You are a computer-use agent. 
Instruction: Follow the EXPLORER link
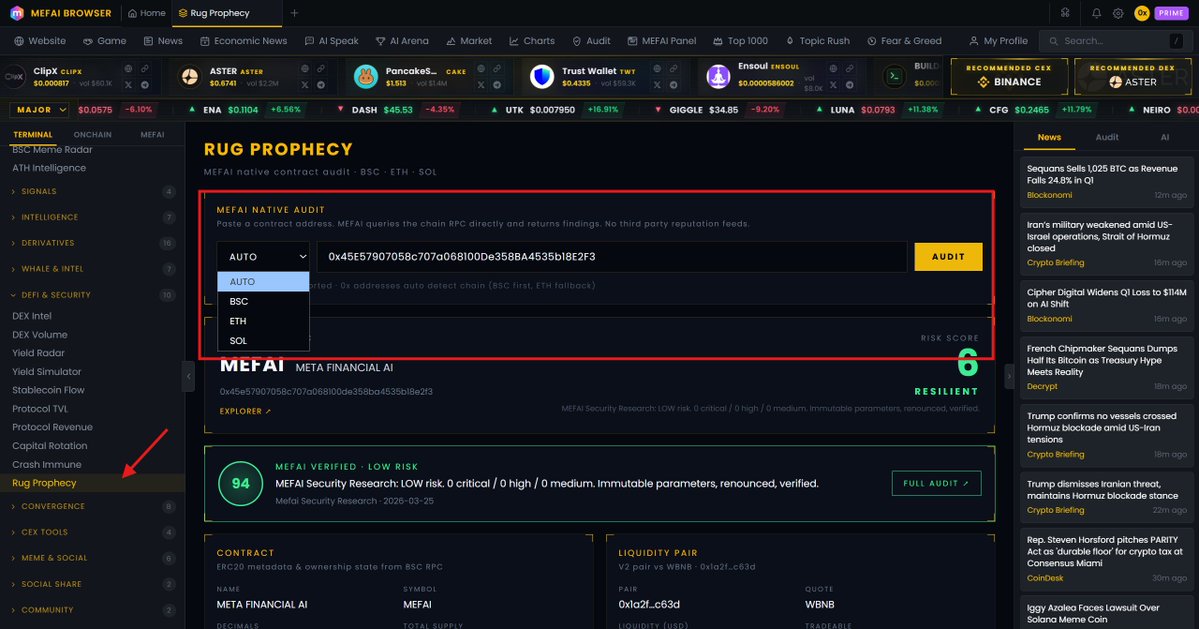[245, 411]
